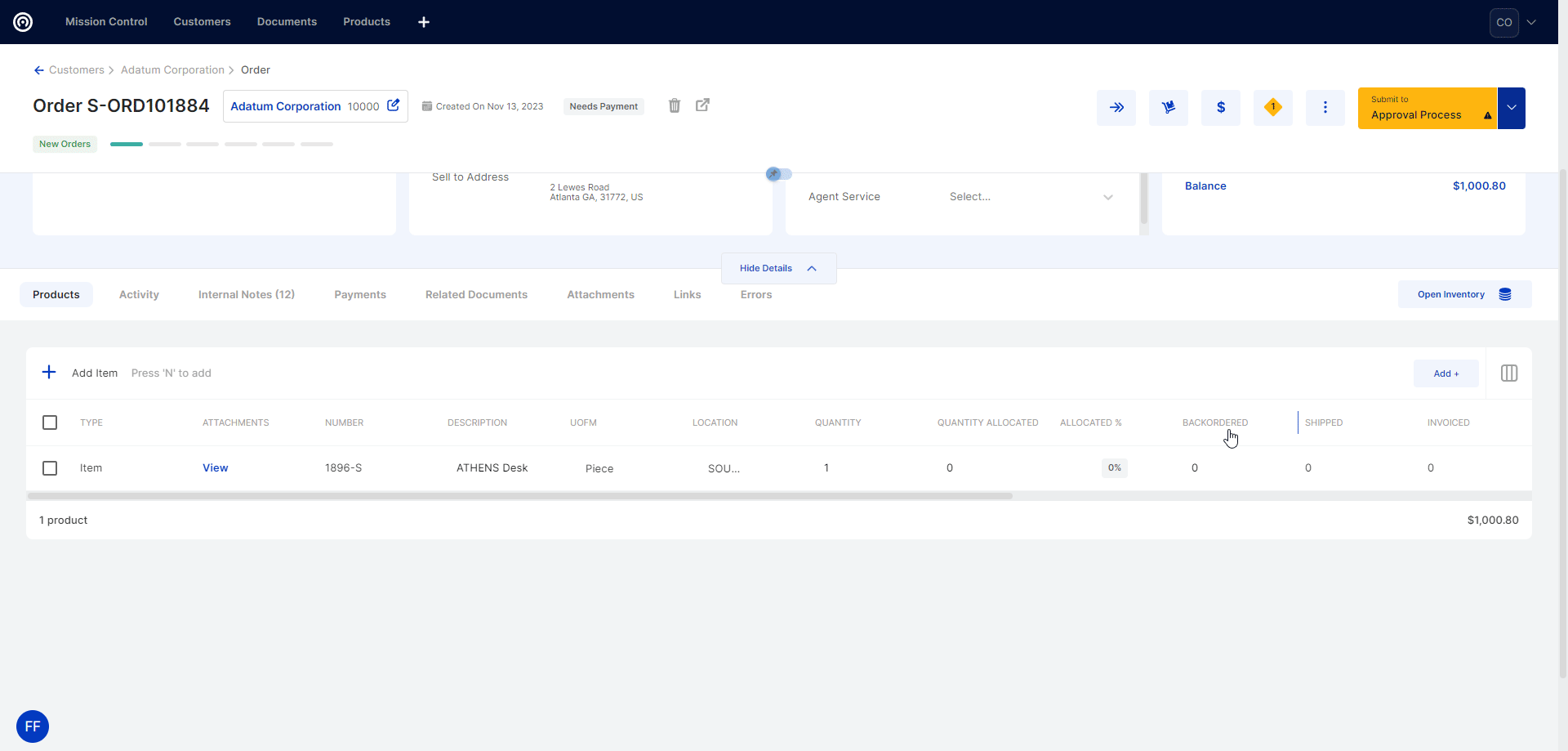Open the yellow diamond warning icon
This screenshot has width=1568, height=751.
click(x=1272, y=108)
